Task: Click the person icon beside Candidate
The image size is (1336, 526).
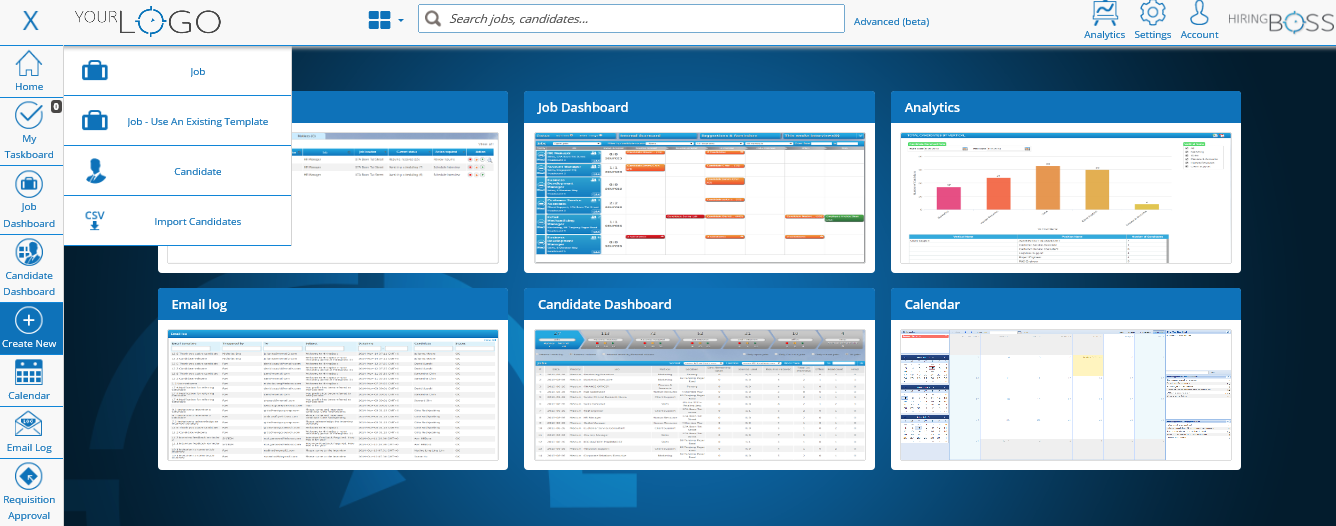Action: (95, 171)
